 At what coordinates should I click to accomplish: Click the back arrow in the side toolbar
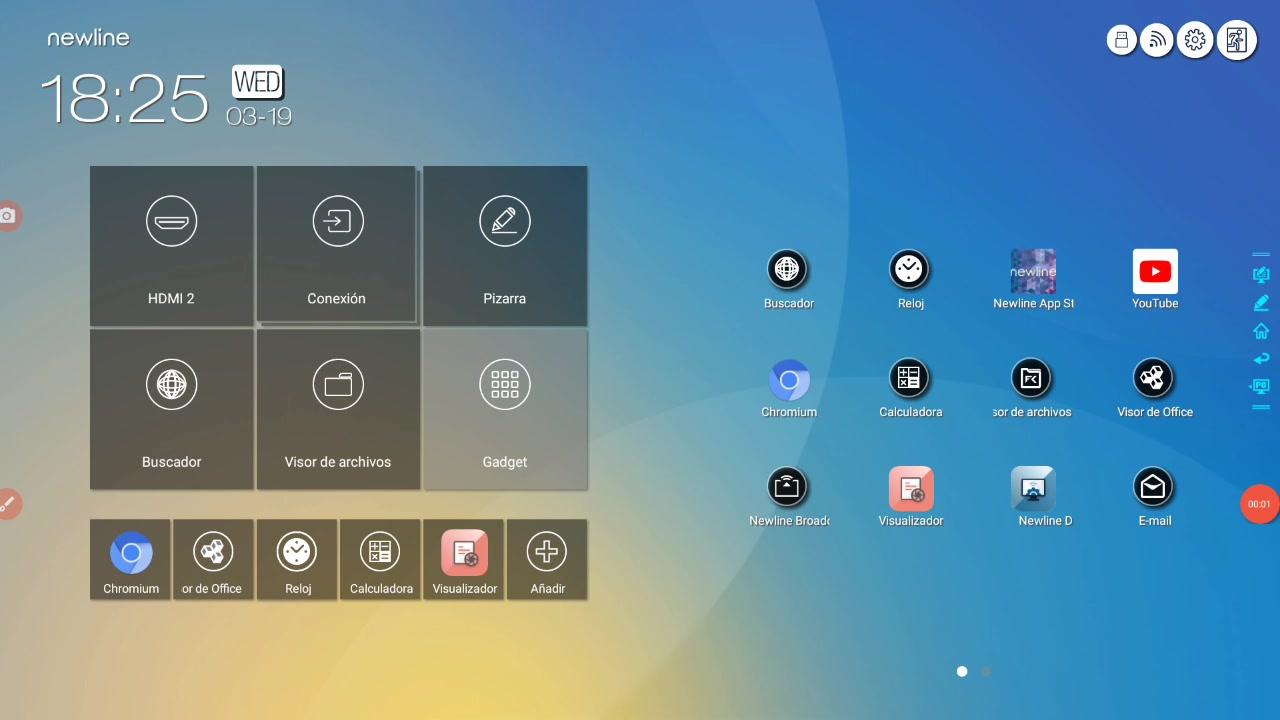1261,358
